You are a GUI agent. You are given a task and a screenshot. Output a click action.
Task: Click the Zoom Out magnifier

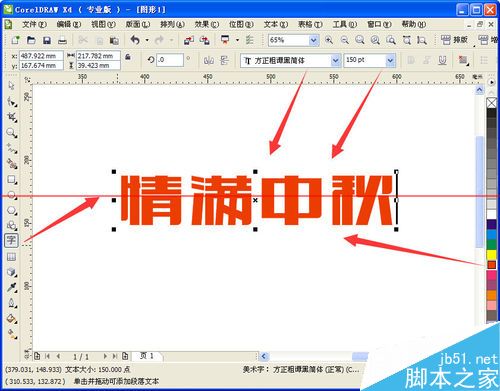point(344,40)
